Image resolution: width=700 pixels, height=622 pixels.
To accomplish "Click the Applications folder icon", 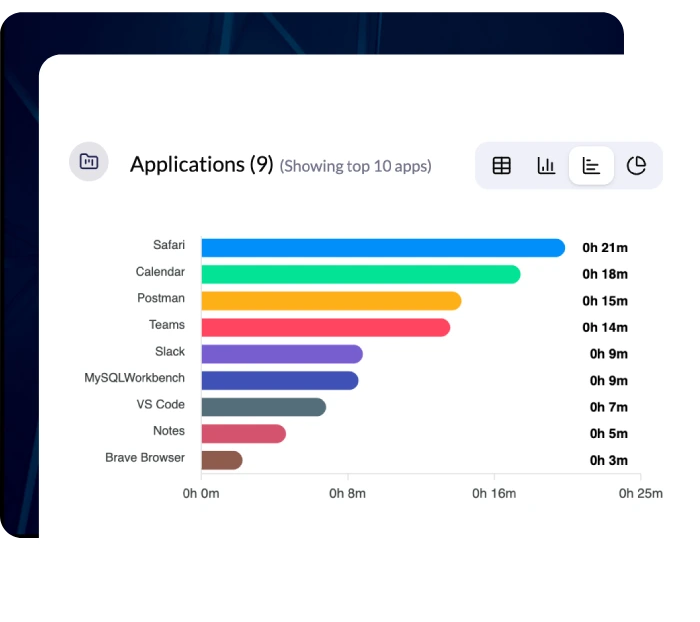I will point(89,162).
